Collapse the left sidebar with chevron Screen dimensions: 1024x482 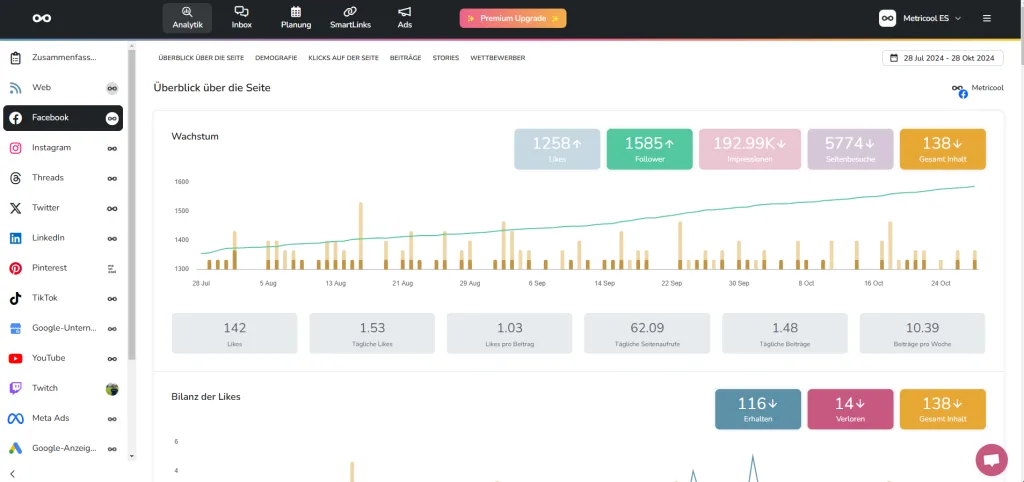[x=13, y=473]
